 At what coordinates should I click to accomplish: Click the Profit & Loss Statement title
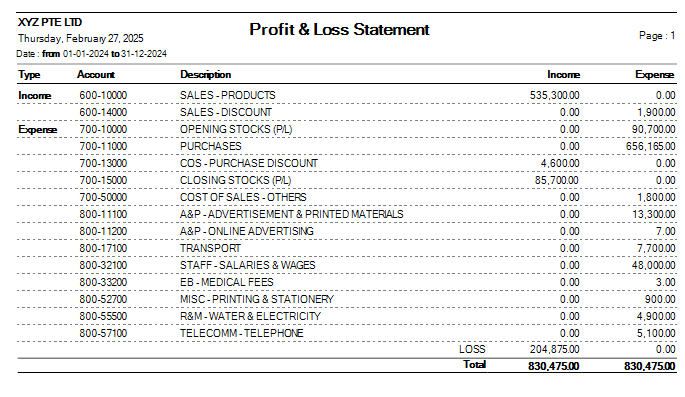tap(339, 29)
